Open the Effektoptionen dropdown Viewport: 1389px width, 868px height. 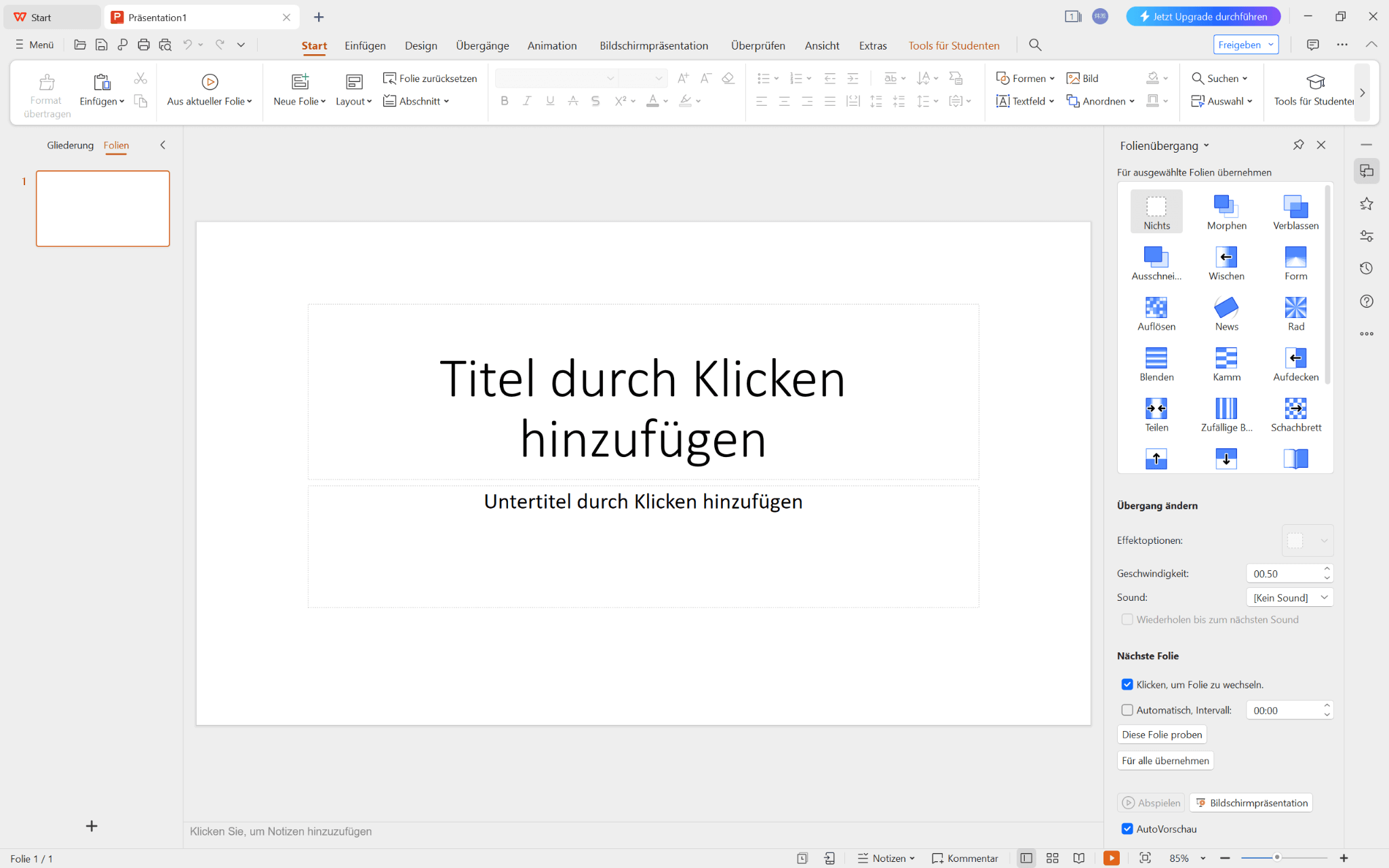point(1323,540)
